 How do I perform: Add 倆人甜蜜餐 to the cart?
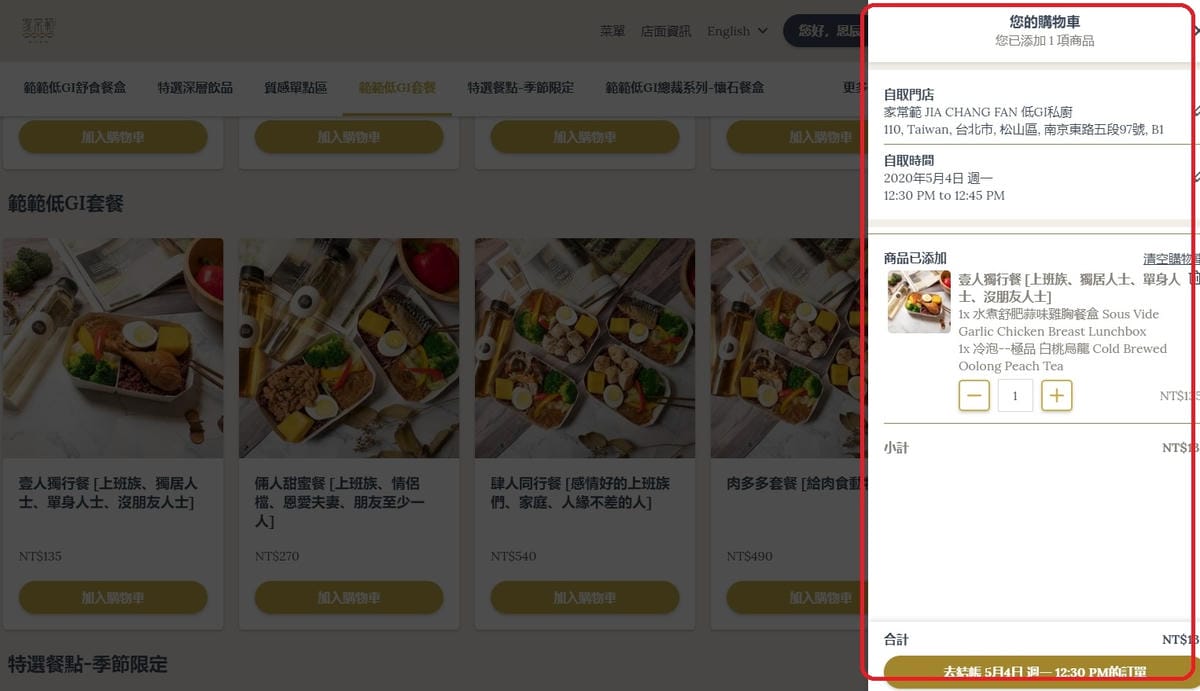click(x=348, y=597)
